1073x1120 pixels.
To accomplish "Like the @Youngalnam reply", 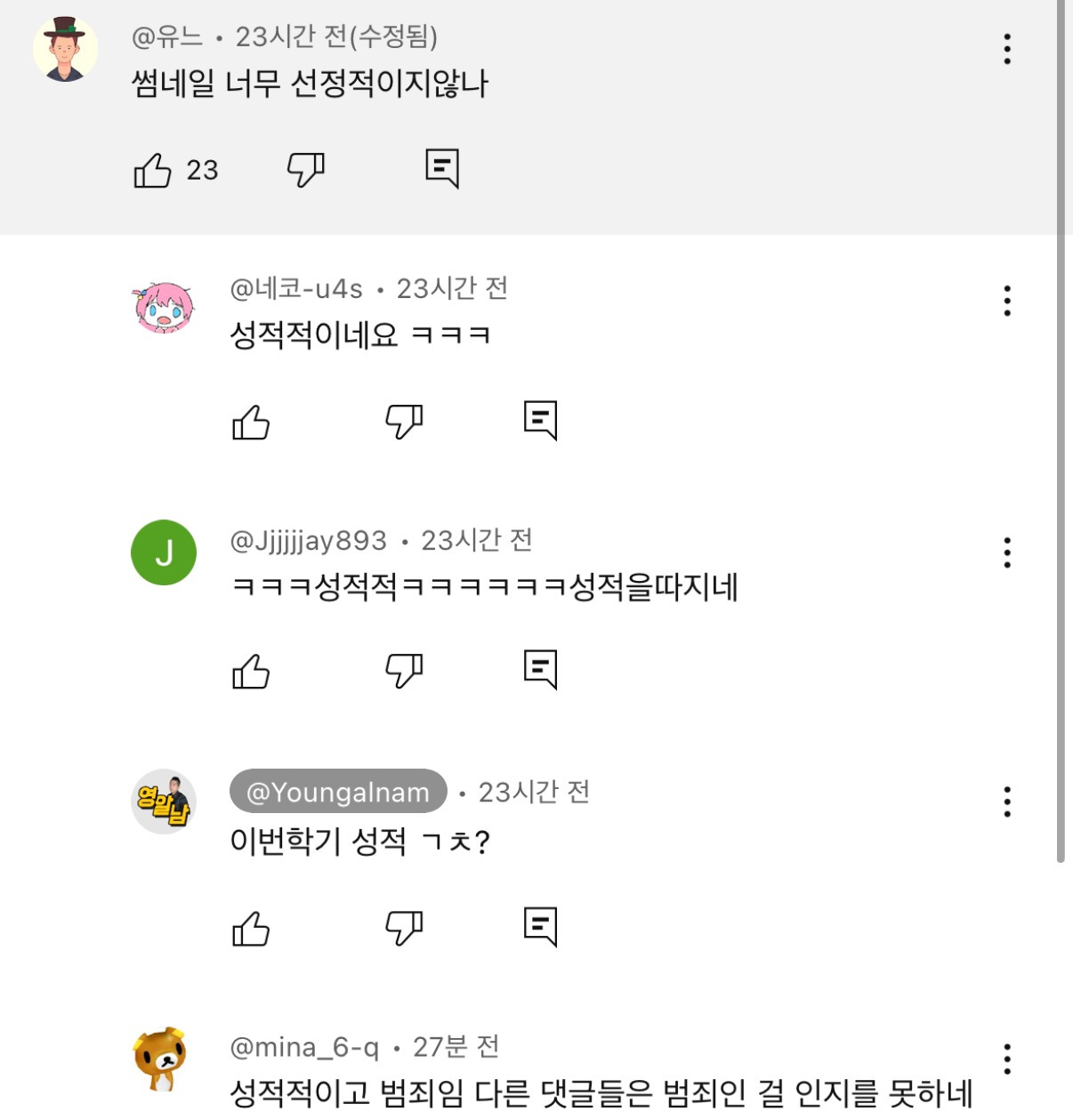I will coord(251,929).
